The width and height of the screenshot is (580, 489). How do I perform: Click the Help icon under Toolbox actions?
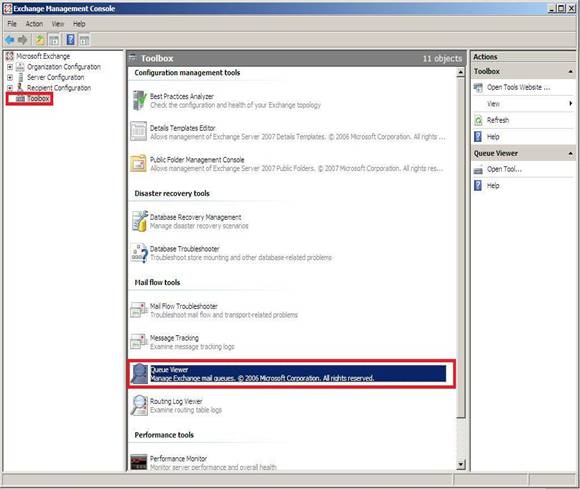(478, 137)
